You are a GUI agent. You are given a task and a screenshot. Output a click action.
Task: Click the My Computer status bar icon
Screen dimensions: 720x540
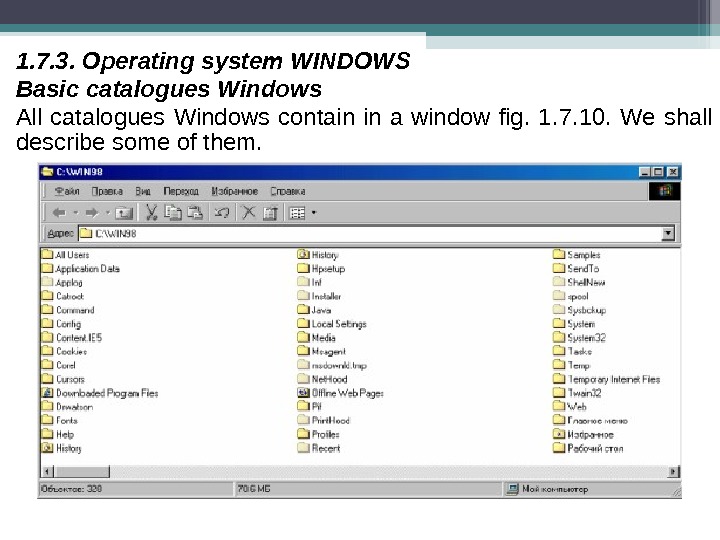(x=512, y=489)
